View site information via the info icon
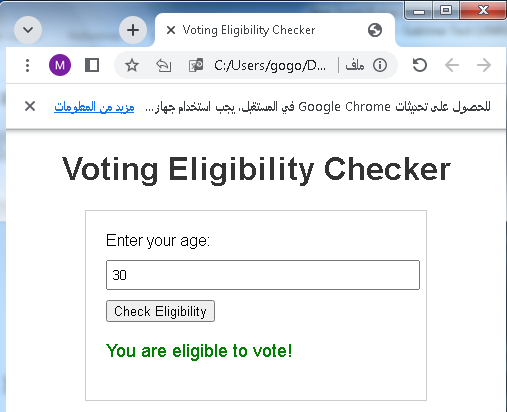The height and width of the screenshot is (412, 507). 380,65
